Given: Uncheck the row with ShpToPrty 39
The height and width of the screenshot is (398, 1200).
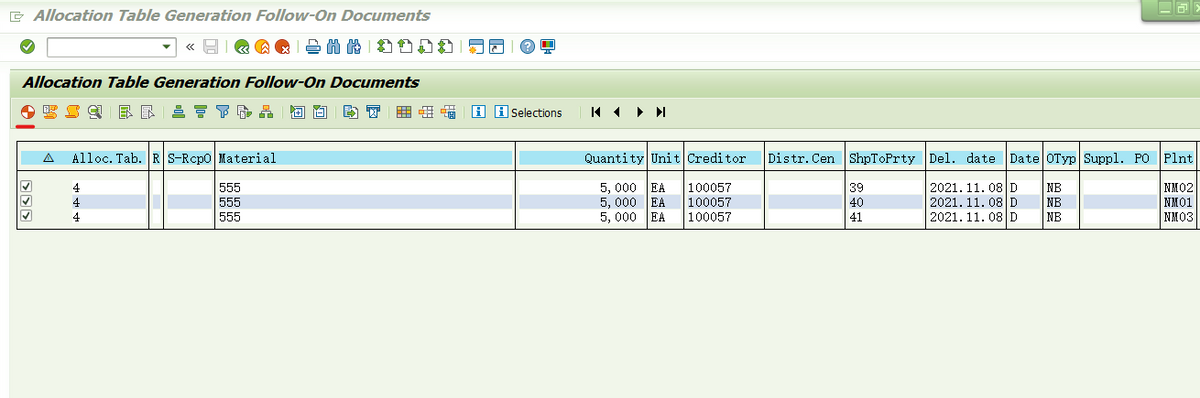Looking at the screenshot, I should click(x=27, y=187).
